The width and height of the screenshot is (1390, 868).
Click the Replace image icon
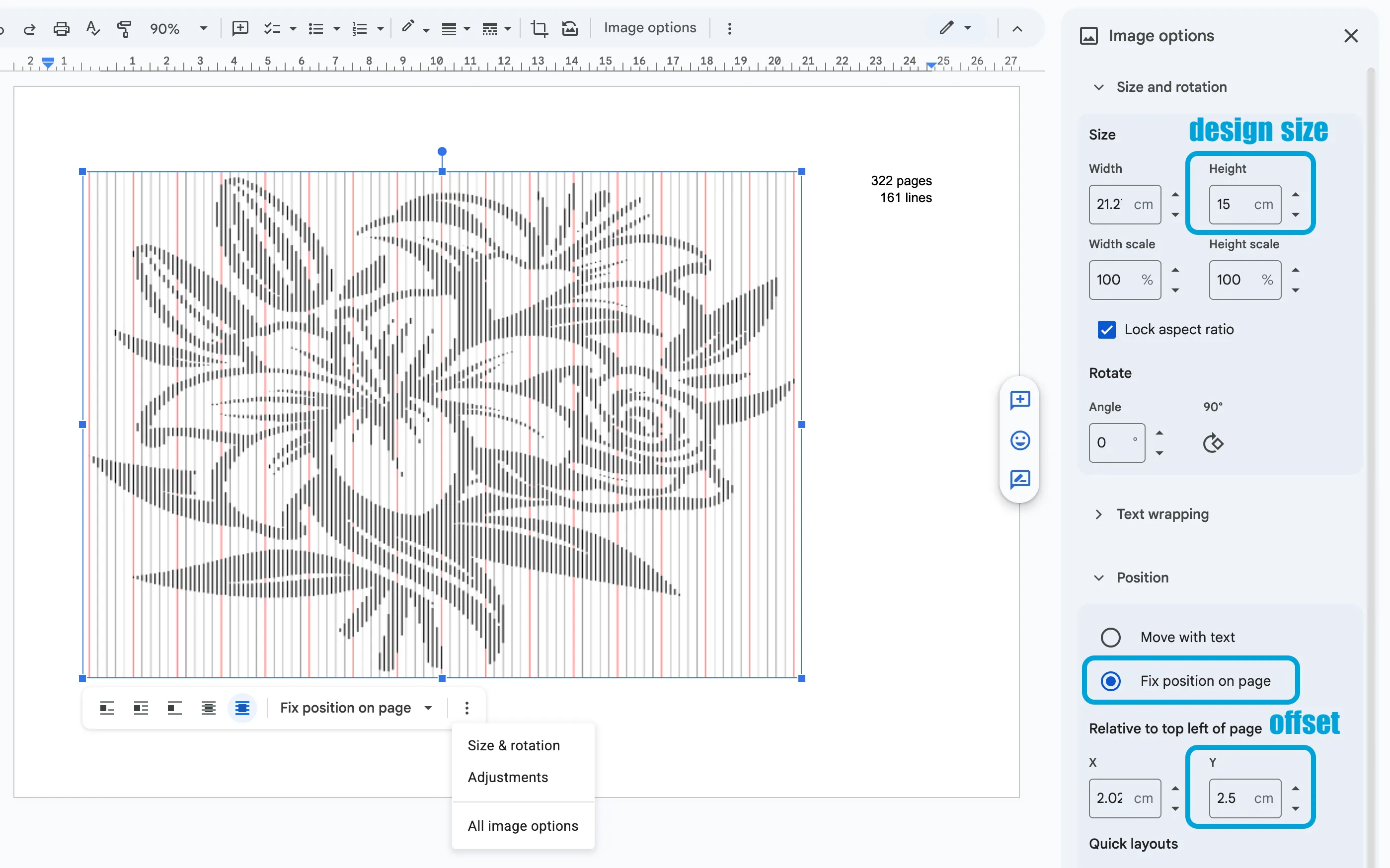click(569, 28)
